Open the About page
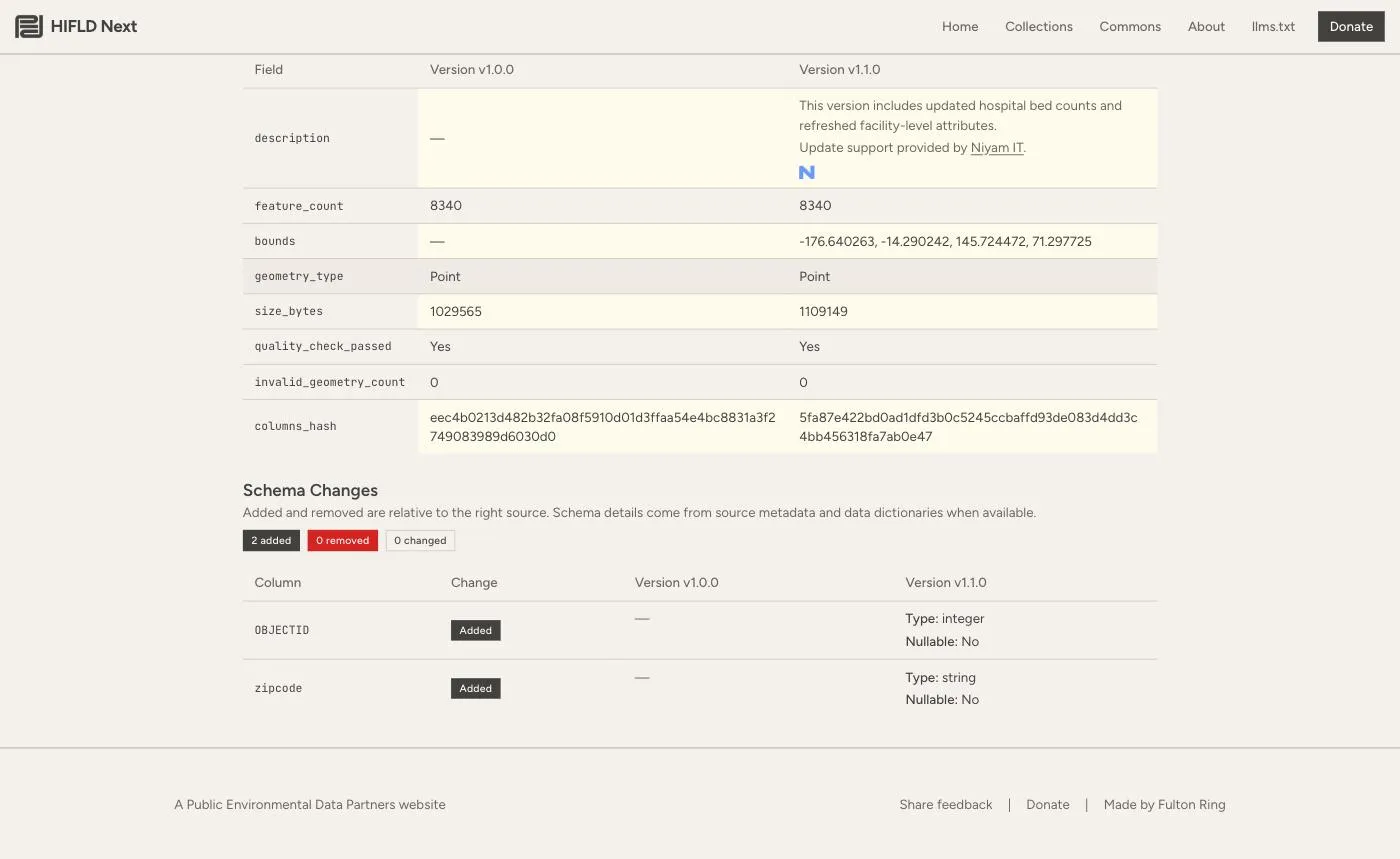Viewport: 1400px width, 859px height. point(1206,27)
